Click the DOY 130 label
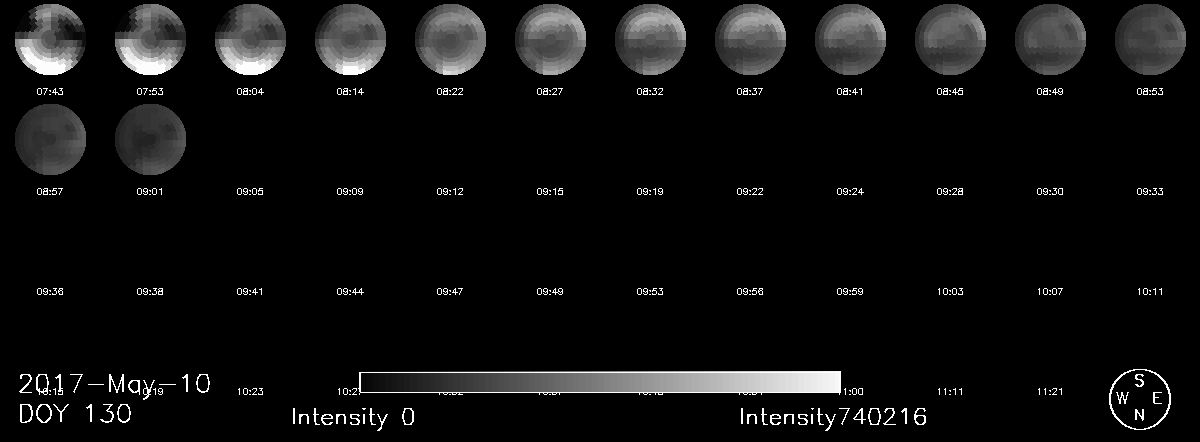This screenshot has width=1200, height=442. (75, 414)
